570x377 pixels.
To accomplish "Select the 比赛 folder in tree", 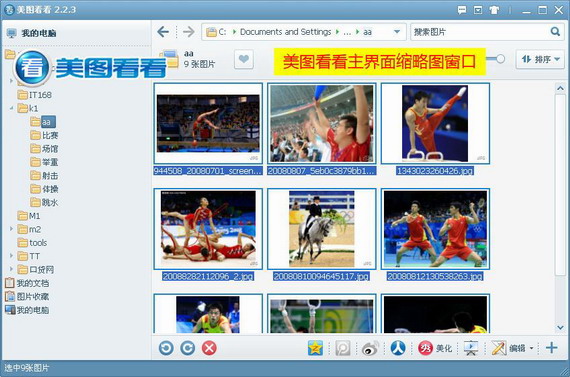I will point(44,135).
